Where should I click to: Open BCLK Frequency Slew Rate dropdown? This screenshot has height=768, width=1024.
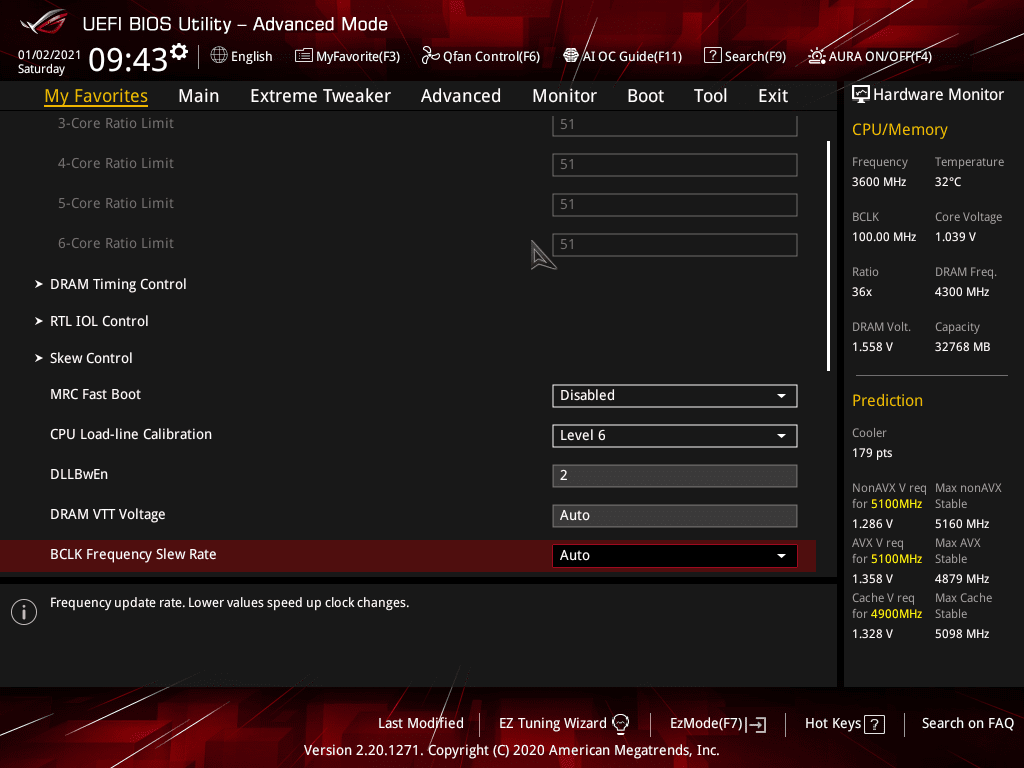tap(675, 556)
